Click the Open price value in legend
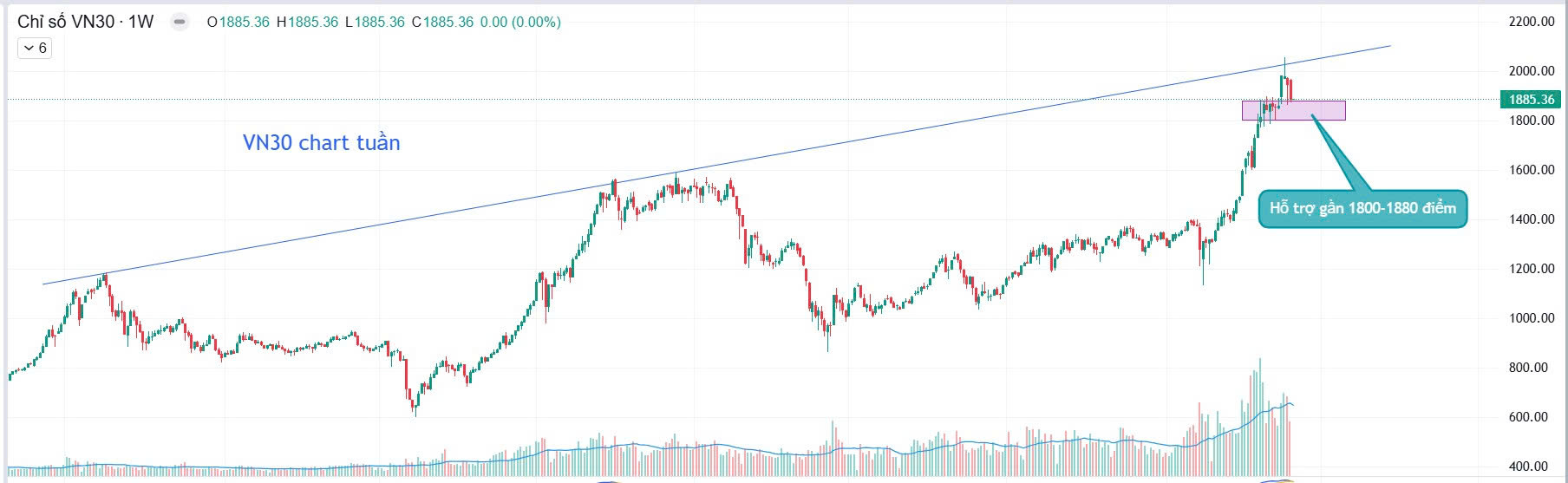 (244, 22)
